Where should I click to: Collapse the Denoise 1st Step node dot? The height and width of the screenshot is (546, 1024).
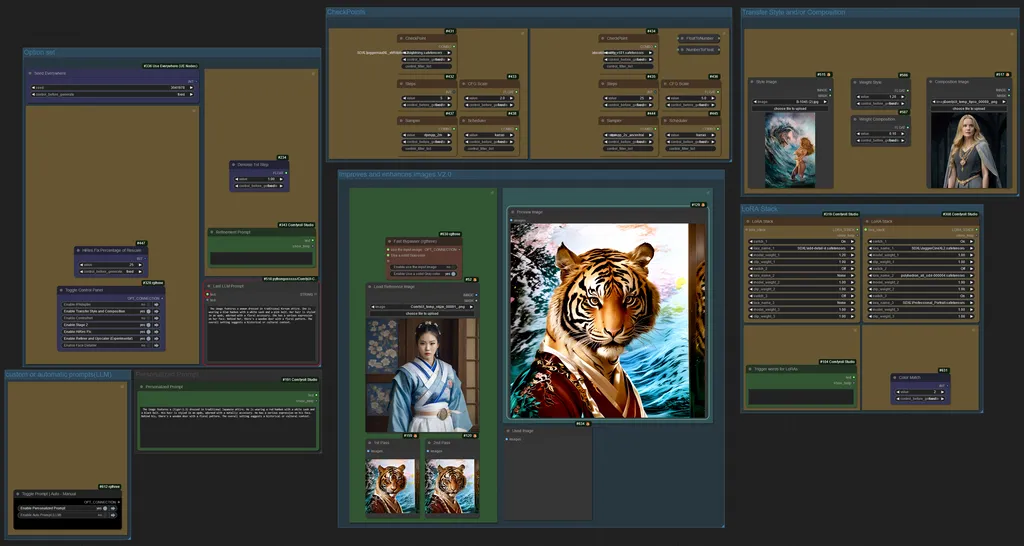pos(234,165)
